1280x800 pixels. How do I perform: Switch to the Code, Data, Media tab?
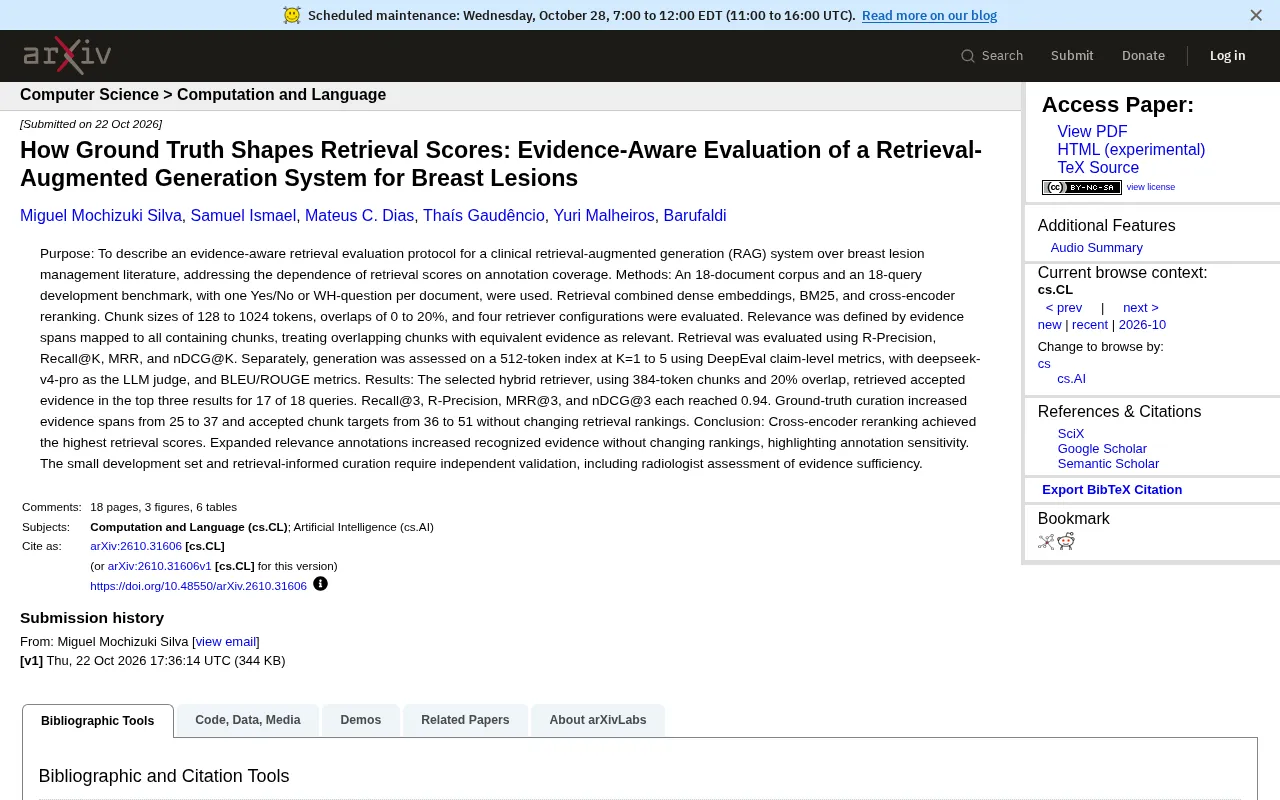[248, 720]
